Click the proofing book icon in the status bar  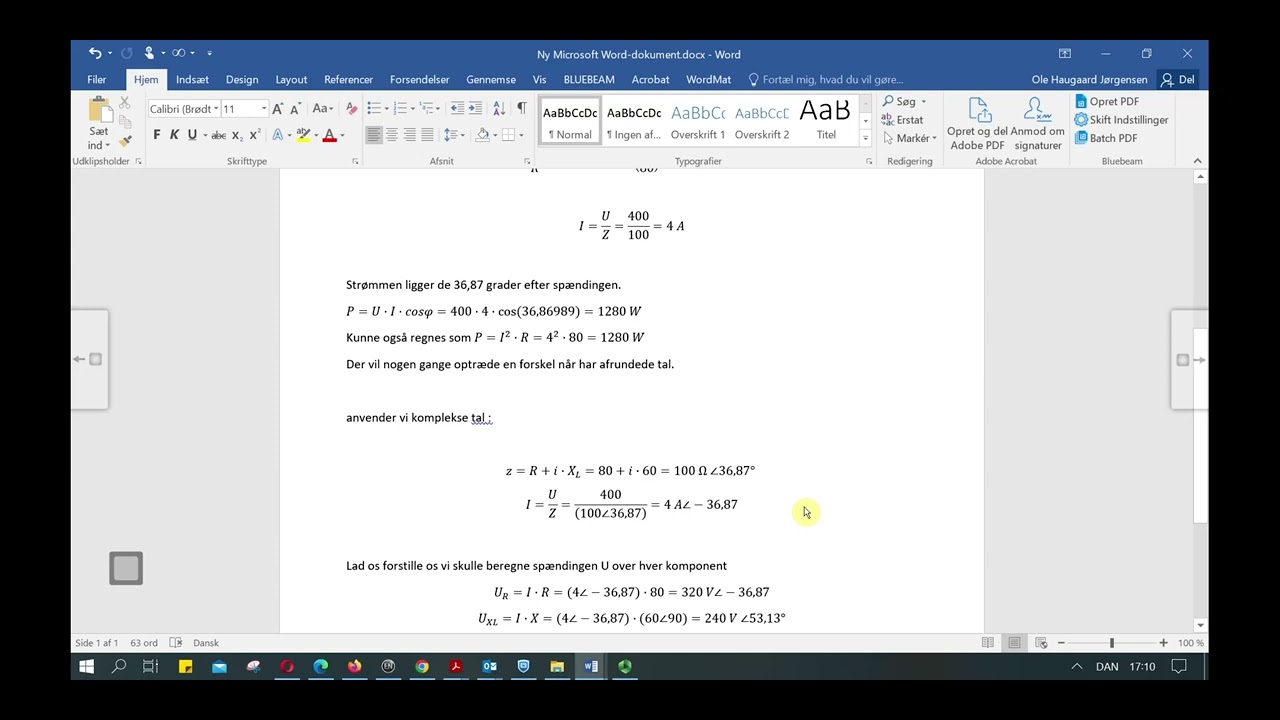(x=176, y=643)
